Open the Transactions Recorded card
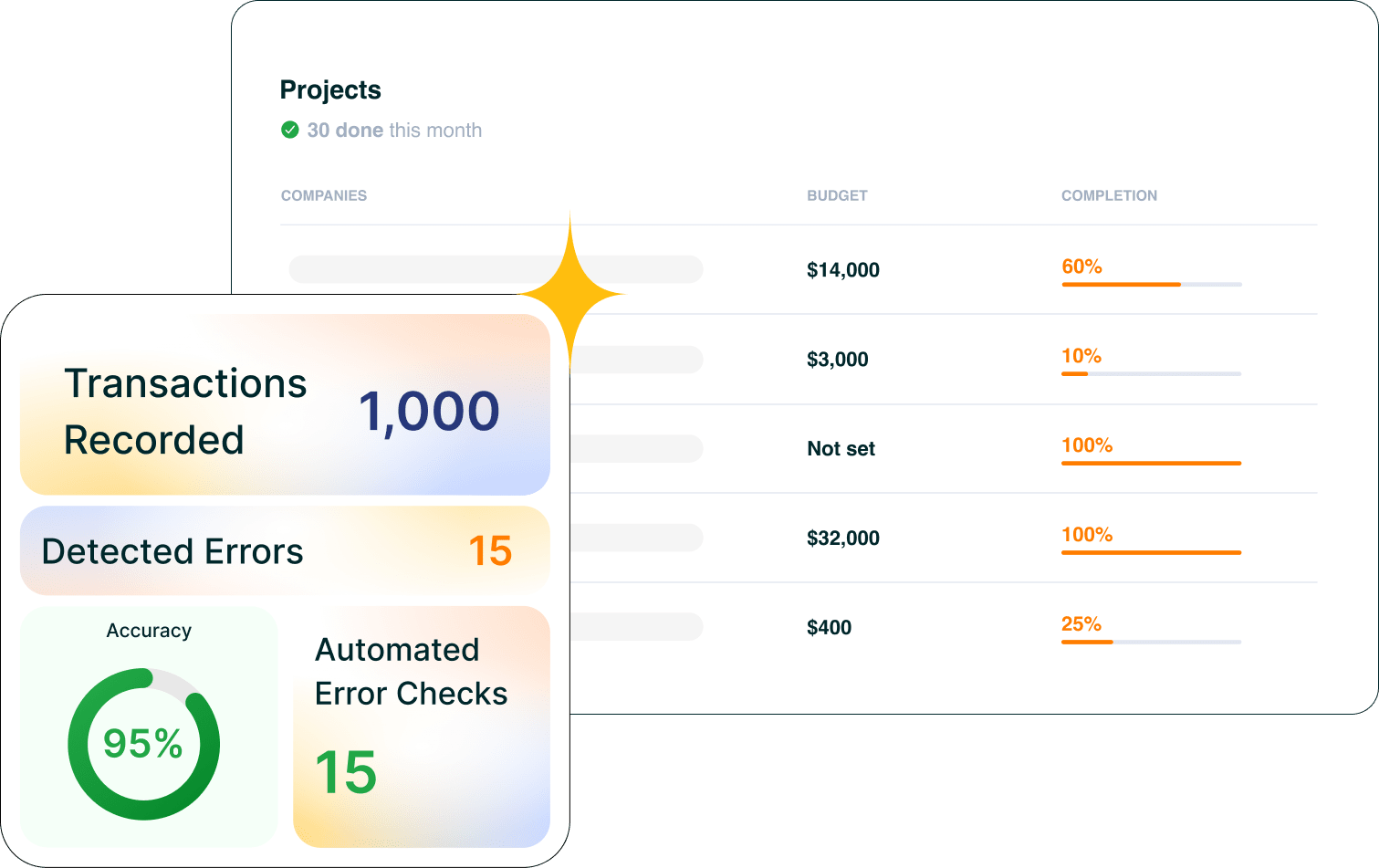This screenshot has width=1379, height=868. (x=285, y=405)
